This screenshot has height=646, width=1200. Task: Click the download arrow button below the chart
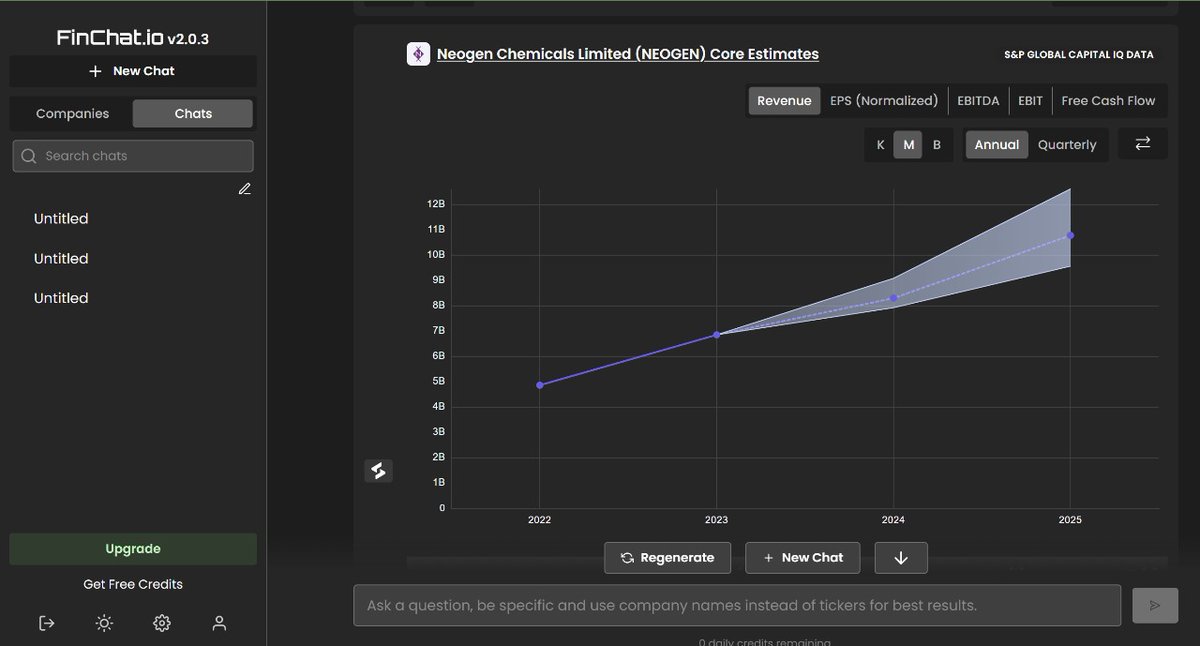(x=901, y=557)
